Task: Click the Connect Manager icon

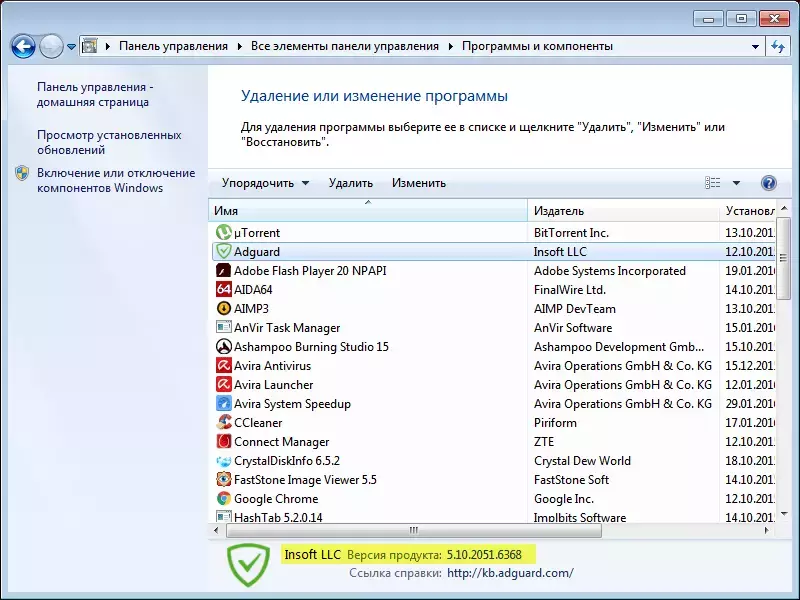Action: tap(223, 442)
